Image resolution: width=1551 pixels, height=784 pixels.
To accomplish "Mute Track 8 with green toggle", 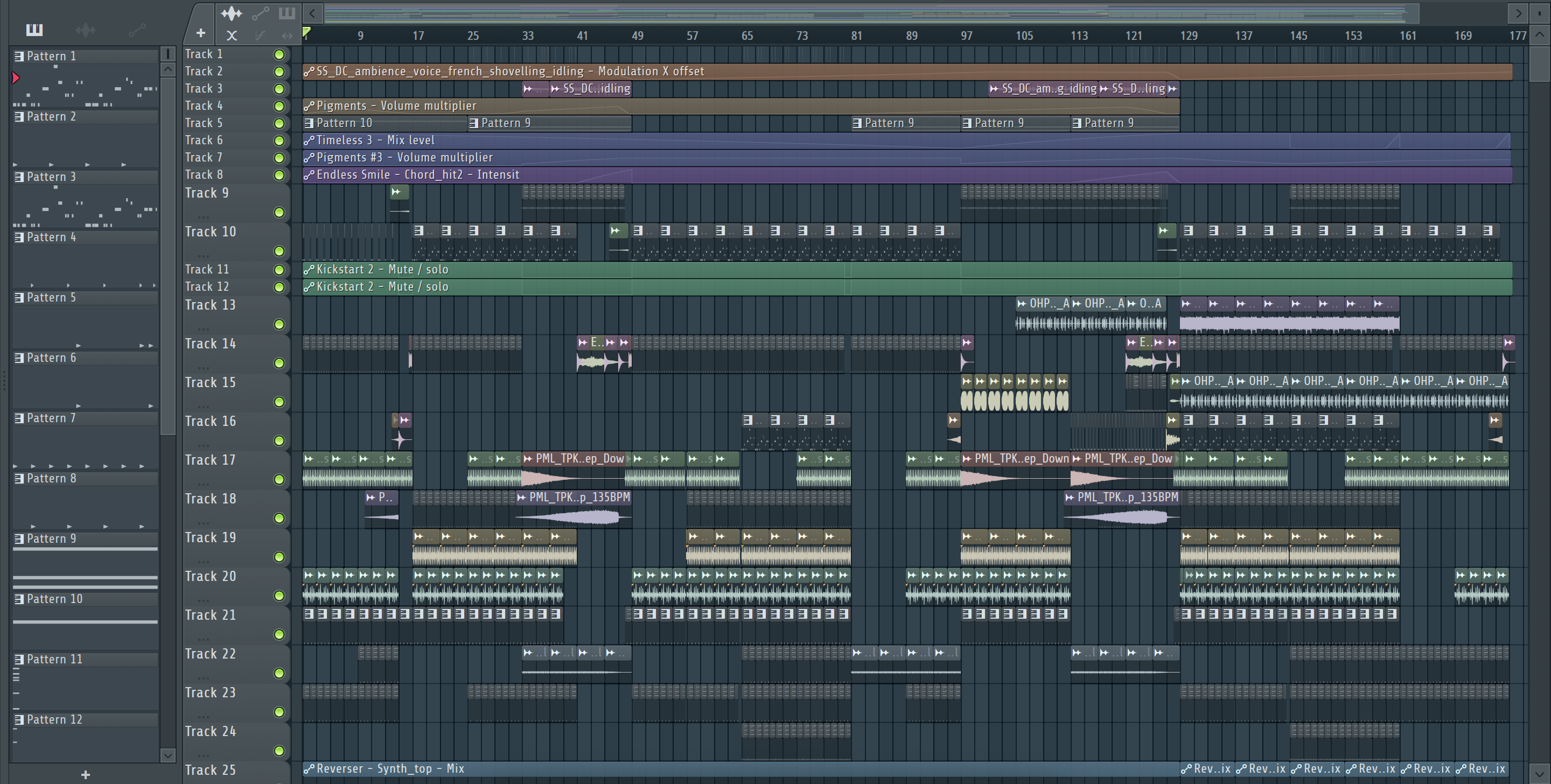I will click(x=279, y=175).
